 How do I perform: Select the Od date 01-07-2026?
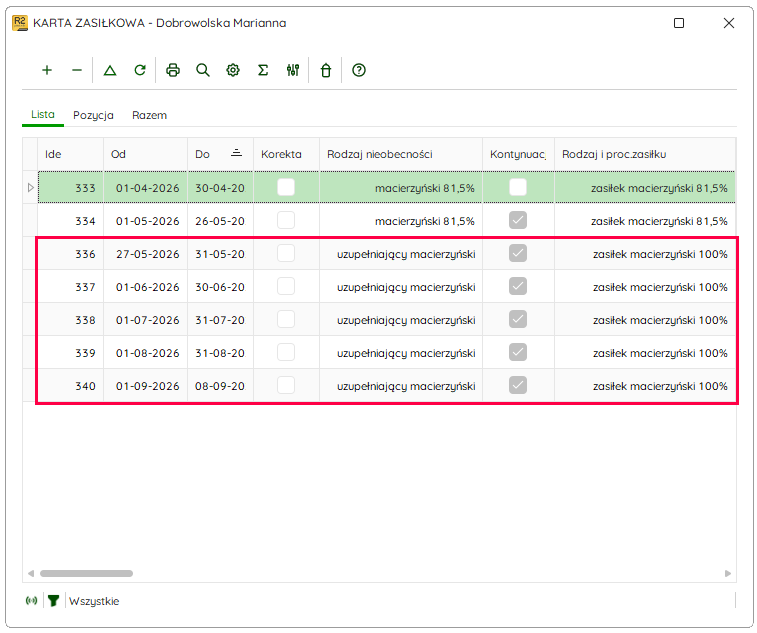[145, 320]
